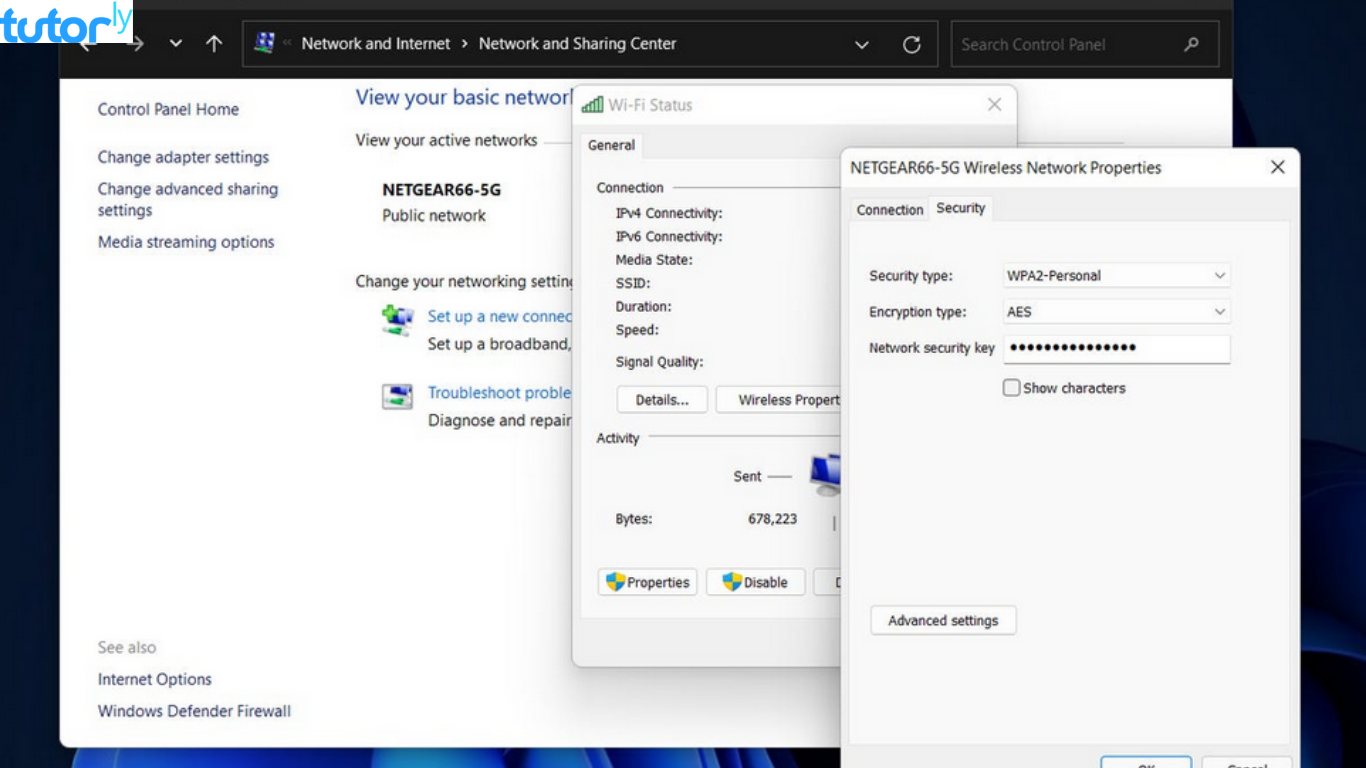Enable the Show characters checkbox
The width and height of the screenshot is (1366, 768).
tap(1011, 387)
